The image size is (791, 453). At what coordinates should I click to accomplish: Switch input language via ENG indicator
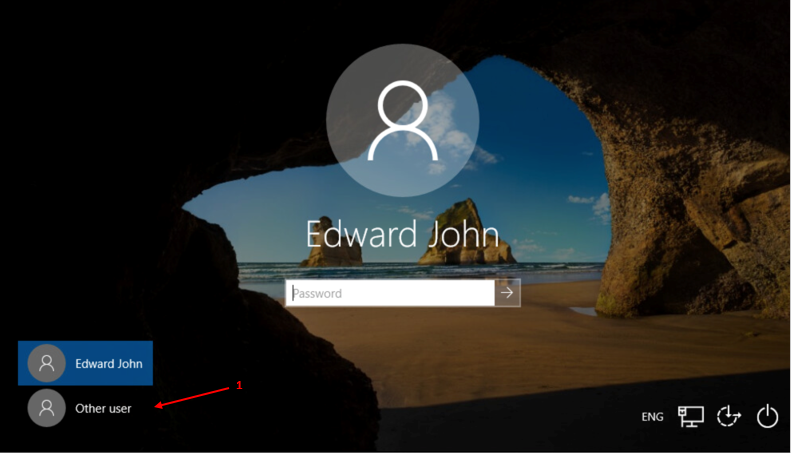652,417
